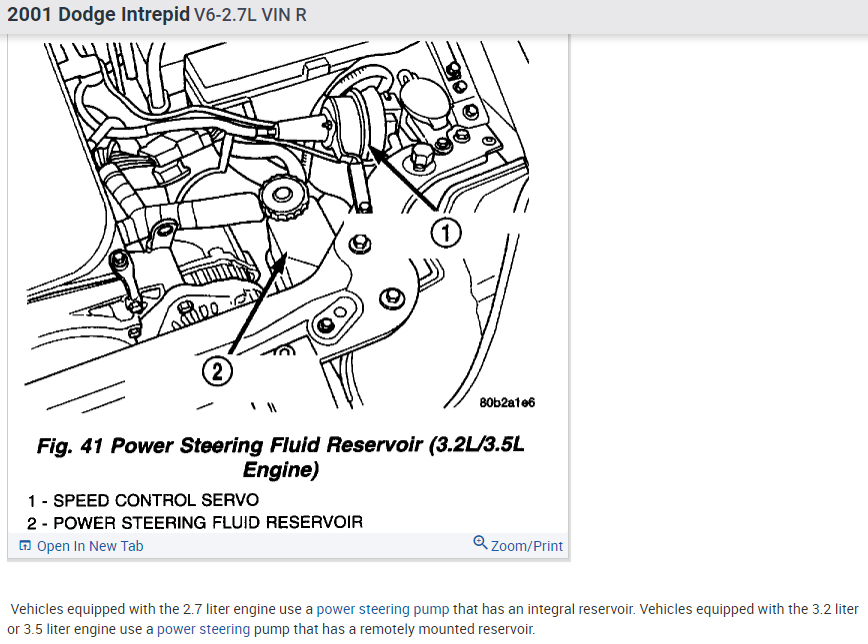Click callout circle number 1 in diagram
Screen dimensions: 868x644
(446, 233)
